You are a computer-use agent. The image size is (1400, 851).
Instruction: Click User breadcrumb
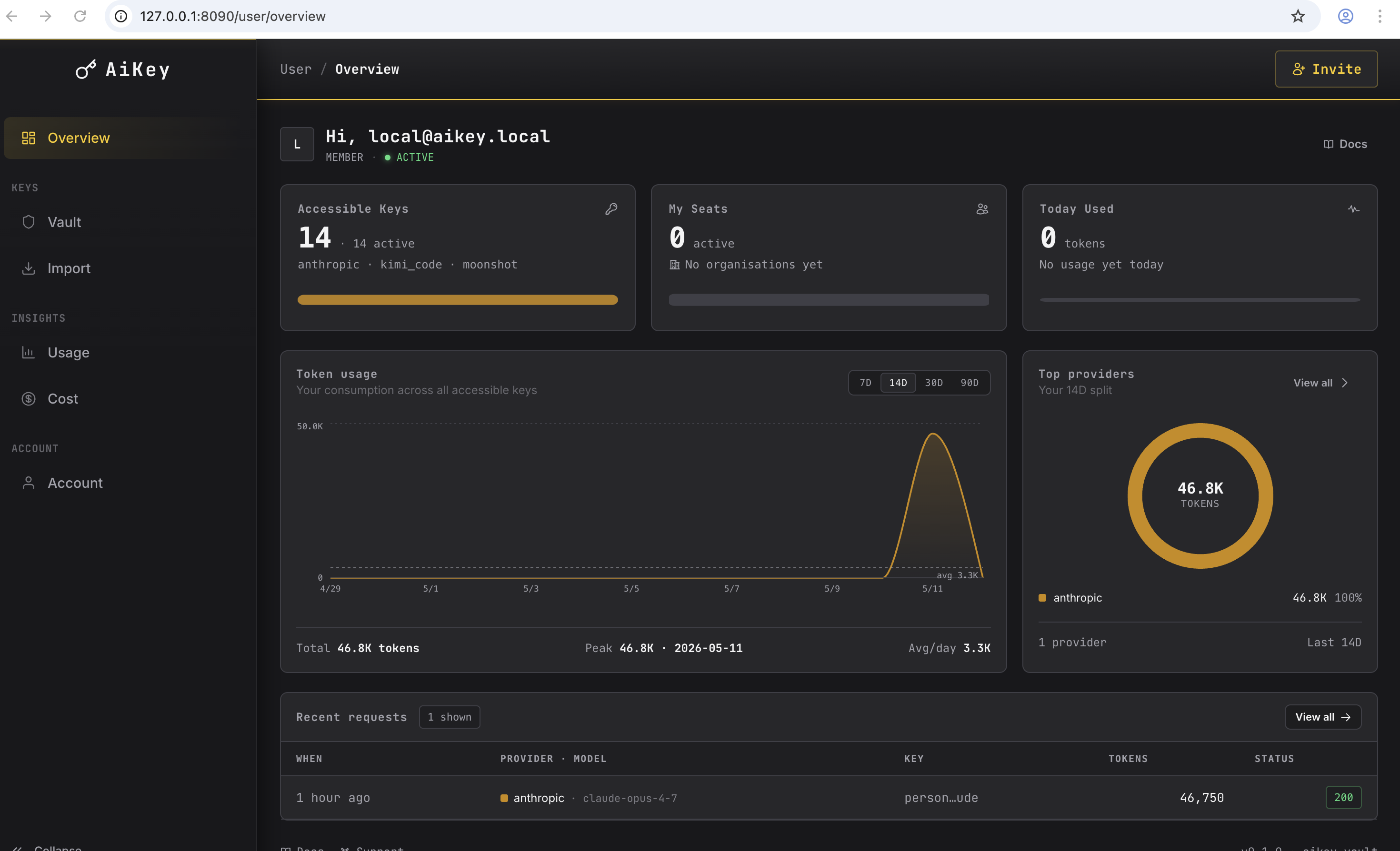(295, 69)
